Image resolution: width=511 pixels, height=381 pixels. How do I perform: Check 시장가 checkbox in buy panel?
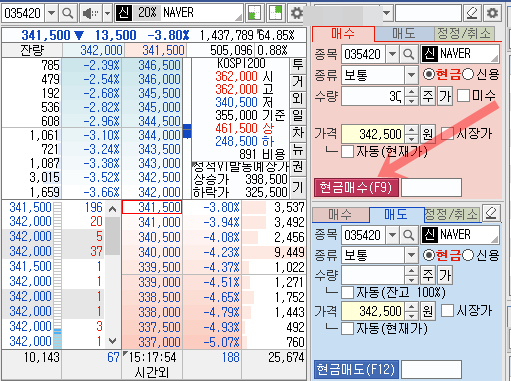pos(447,134)
